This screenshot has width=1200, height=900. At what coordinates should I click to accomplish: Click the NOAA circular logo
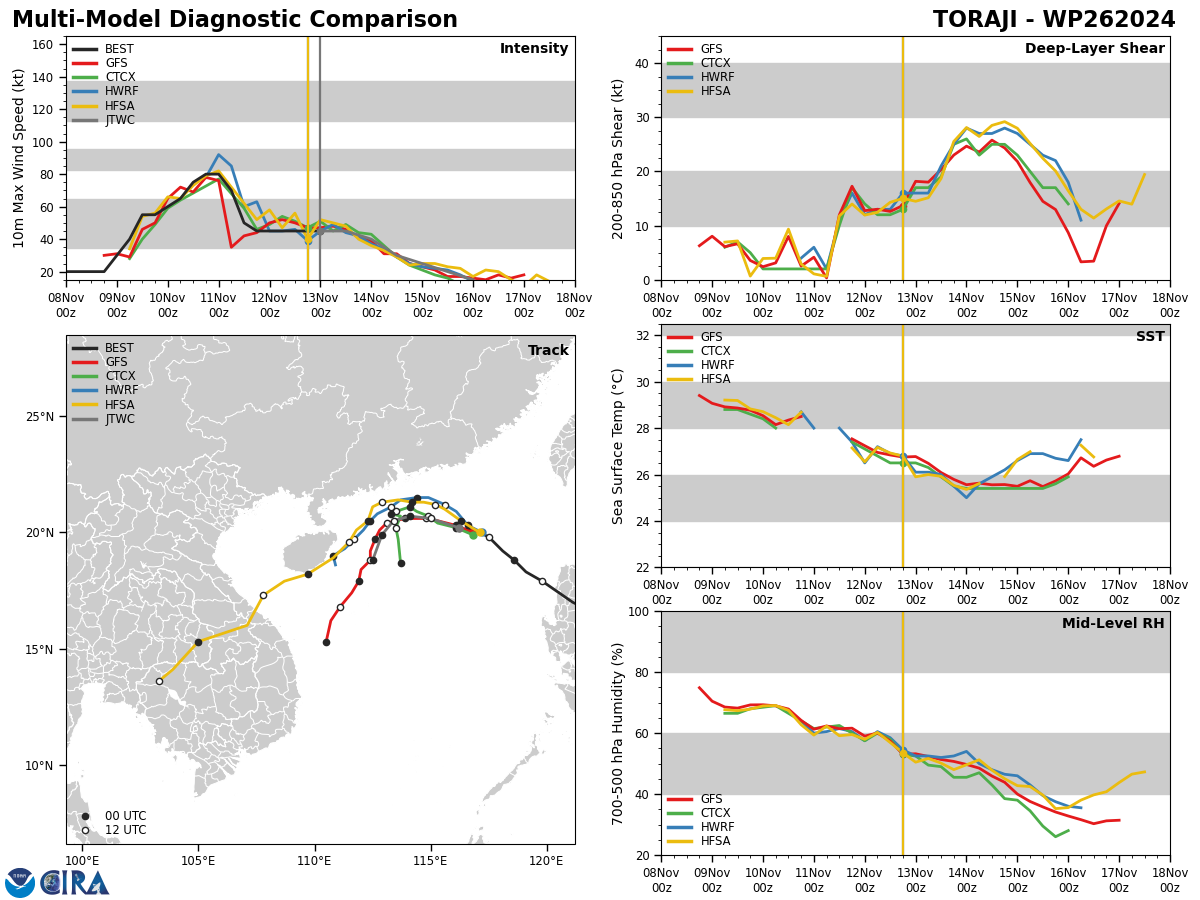[x=20, y=883]
